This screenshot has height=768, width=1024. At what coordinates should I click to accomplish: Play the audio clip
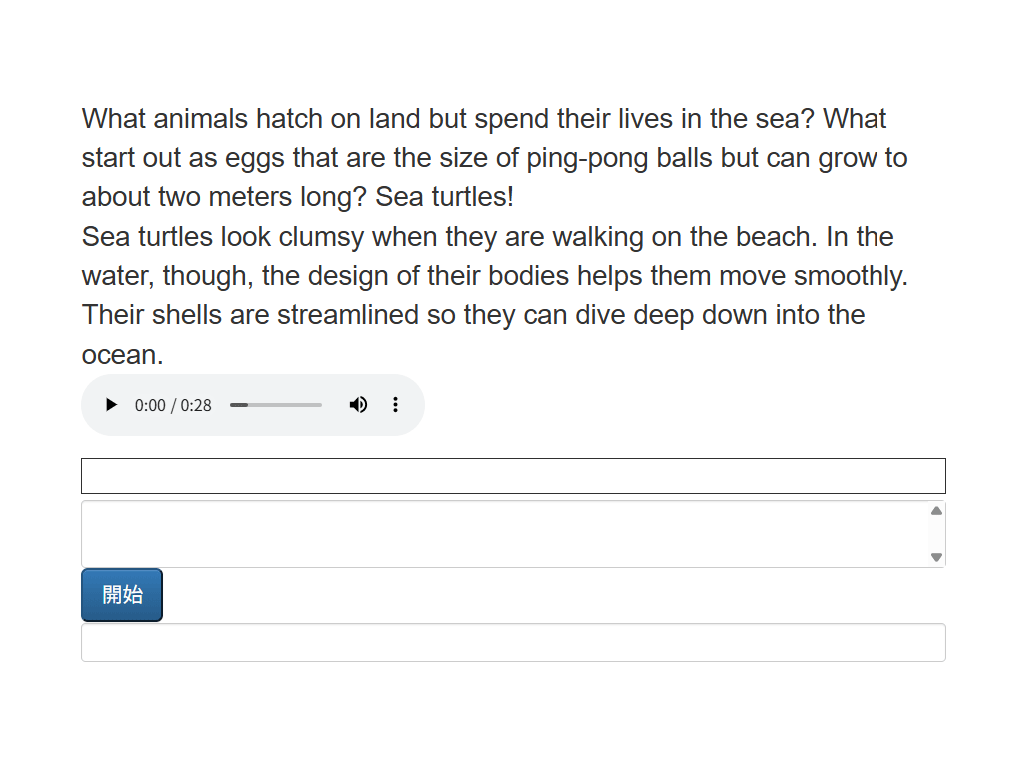click(111, 405)
